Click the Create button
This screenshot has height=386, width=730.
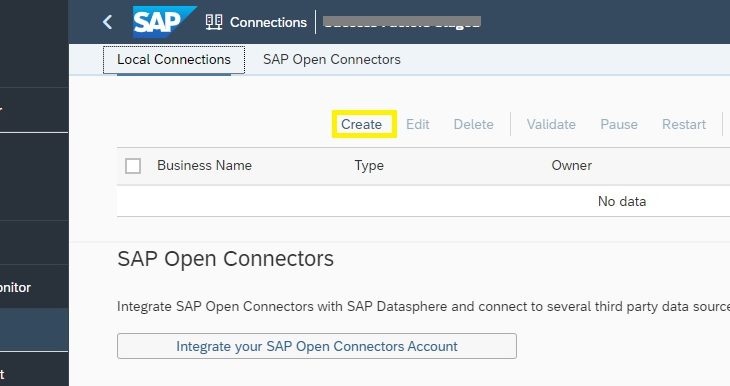coord(362,124)
